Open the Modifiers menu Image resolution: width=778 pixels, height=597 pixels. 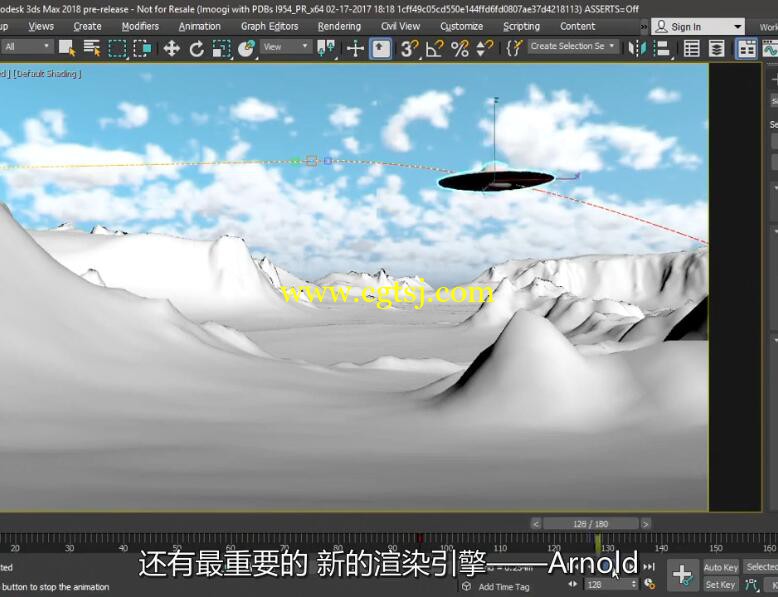click(x=140, y=26)
